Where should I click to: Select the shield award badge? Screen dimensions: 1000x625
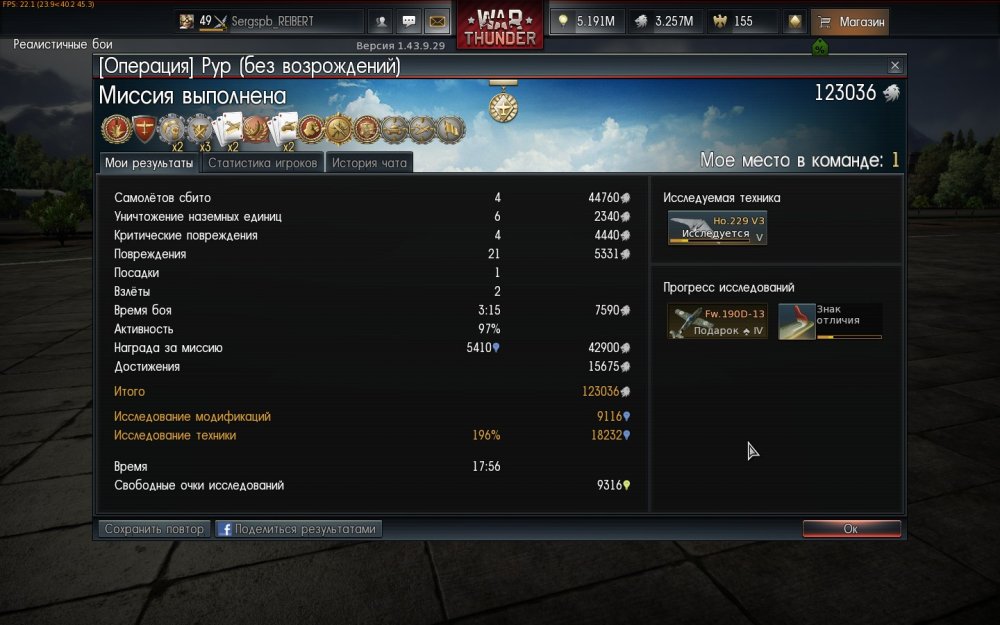coord(145,129)
